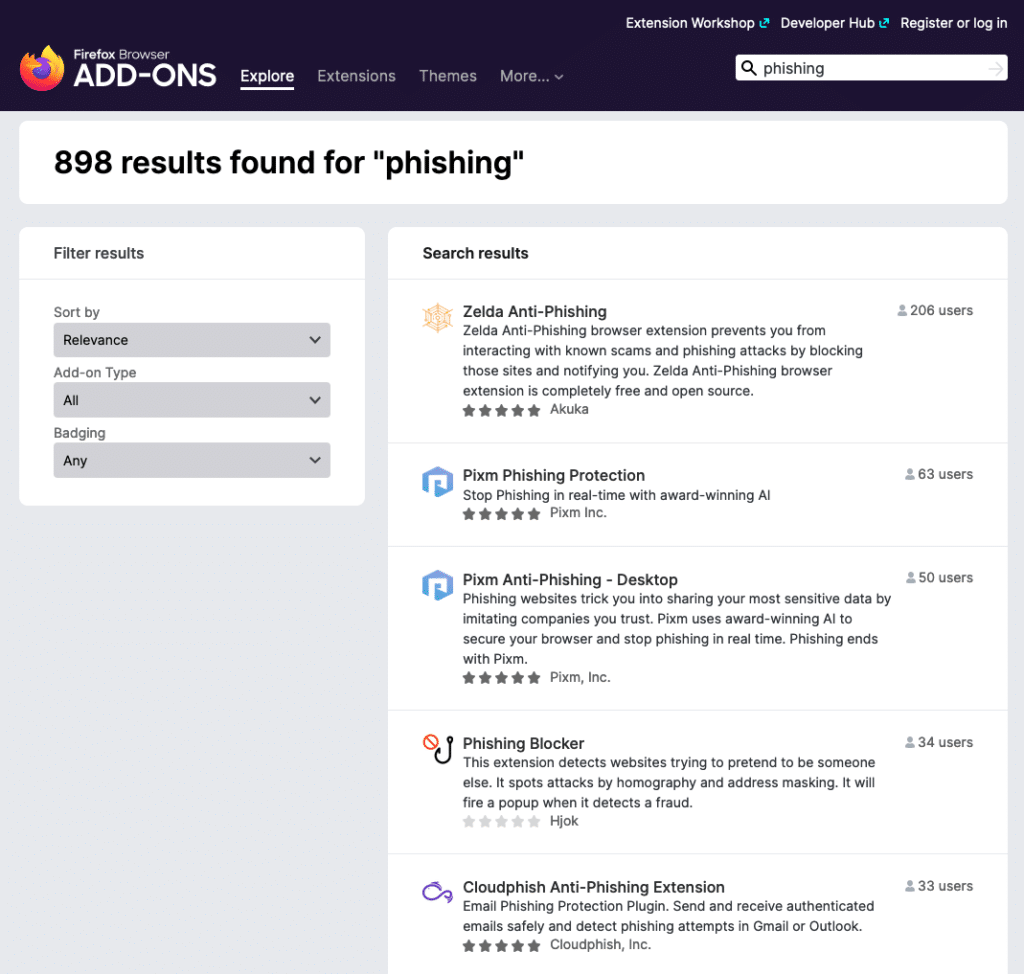Open Phishing Blocker result title
Screen dimensions: 1024x974
(x=523, y=743)
